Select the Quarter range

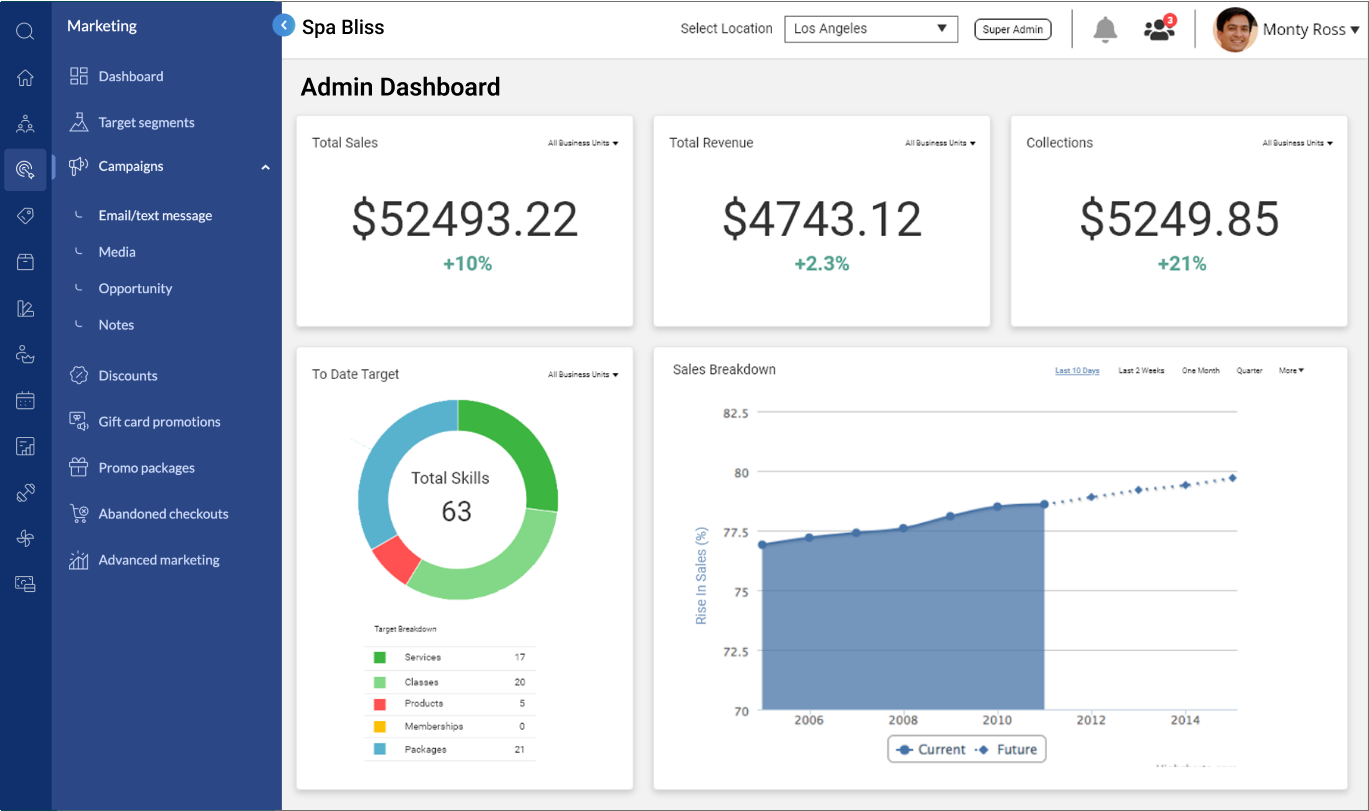tap(1249, 370)
